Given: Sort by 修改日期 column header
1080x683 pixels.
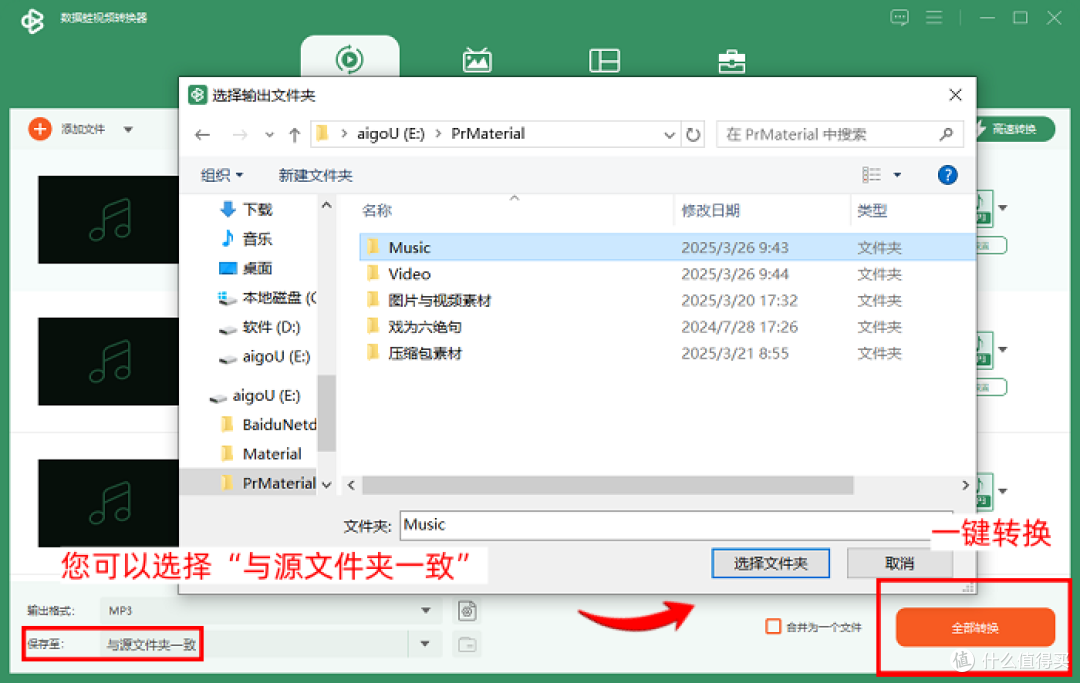Looking at the screenshot, I should [x=711, y=211].
